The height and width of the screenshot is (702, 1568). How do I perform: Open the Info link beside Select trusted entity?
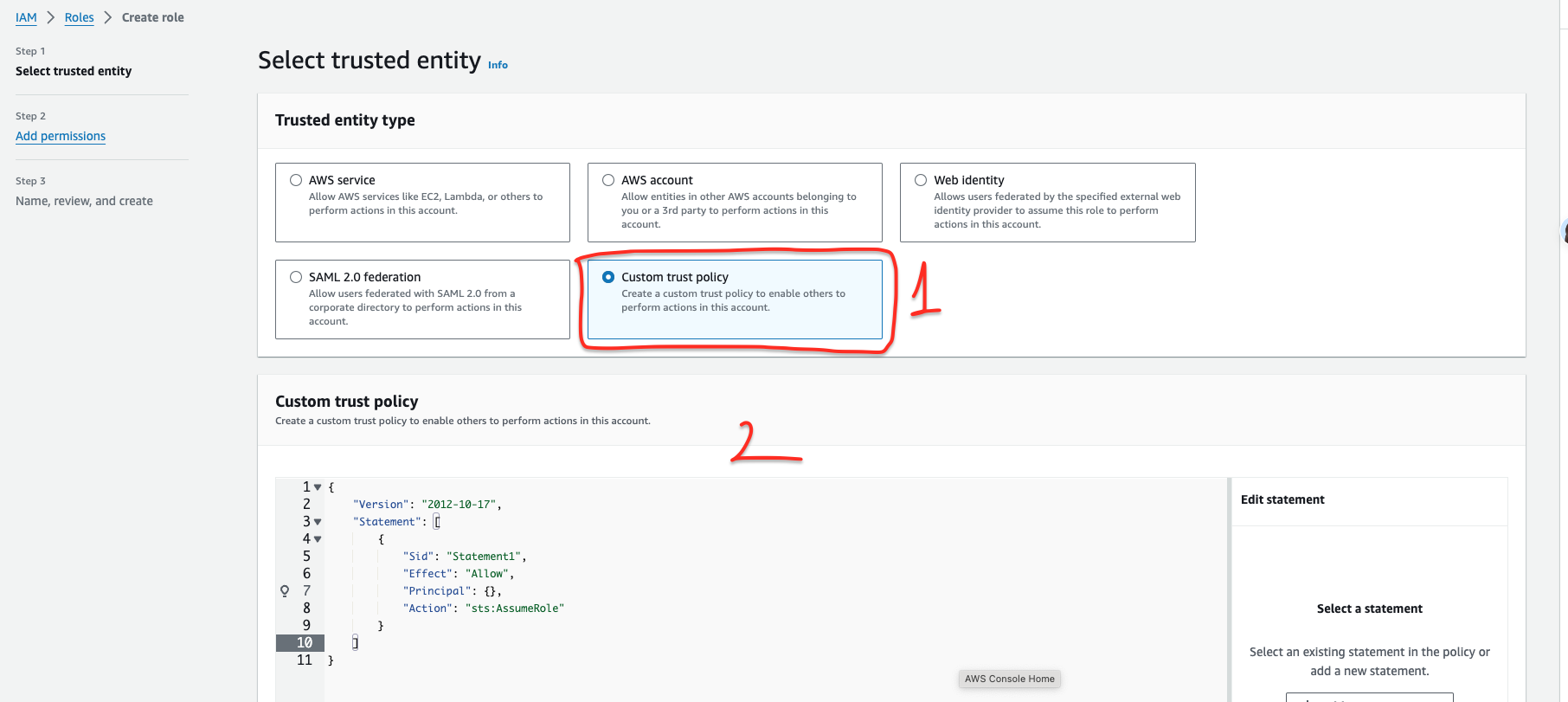click(x=498, y=65)
